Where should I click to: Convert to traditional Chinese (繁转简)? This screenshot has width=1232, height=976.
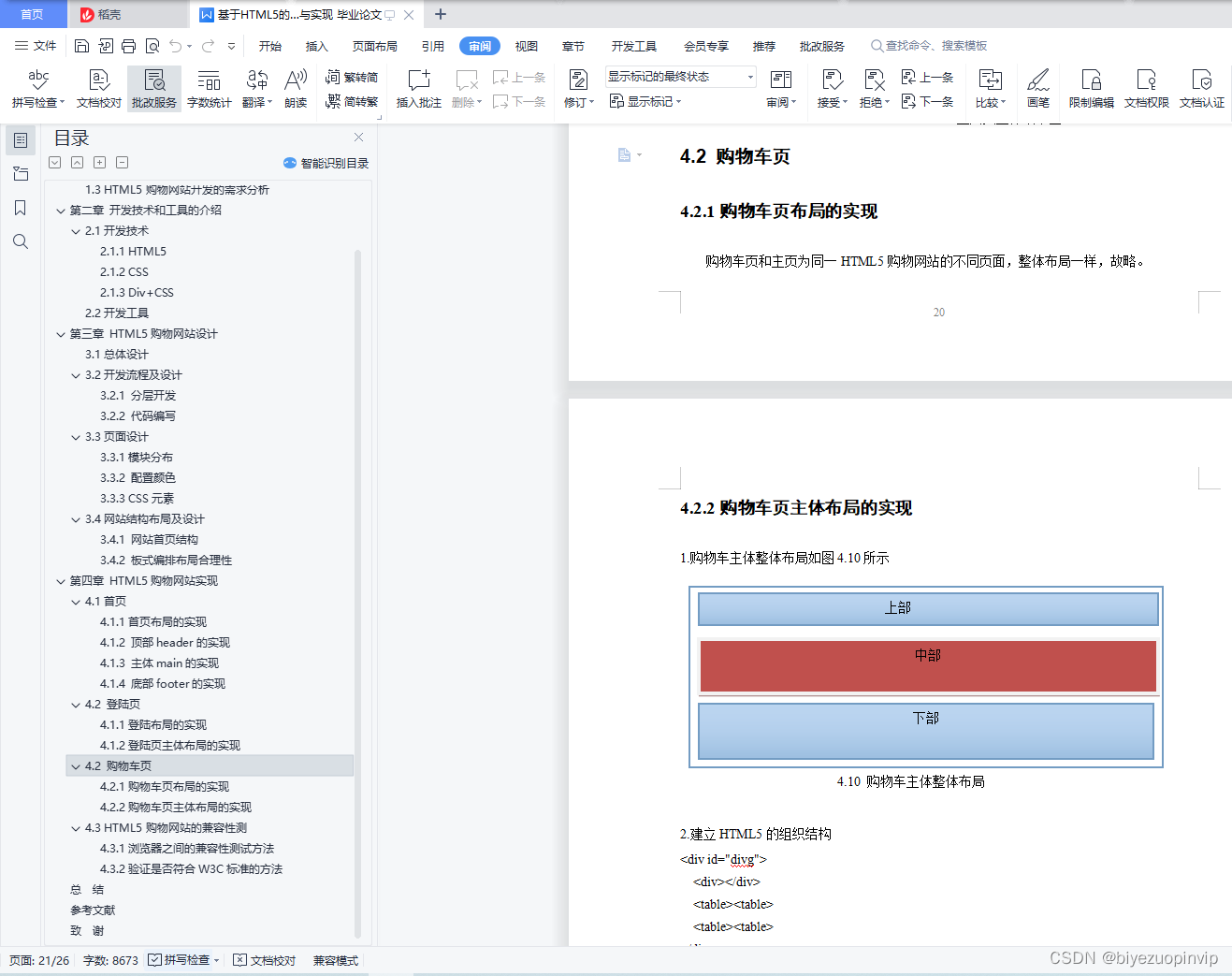(x=352, y=77)
